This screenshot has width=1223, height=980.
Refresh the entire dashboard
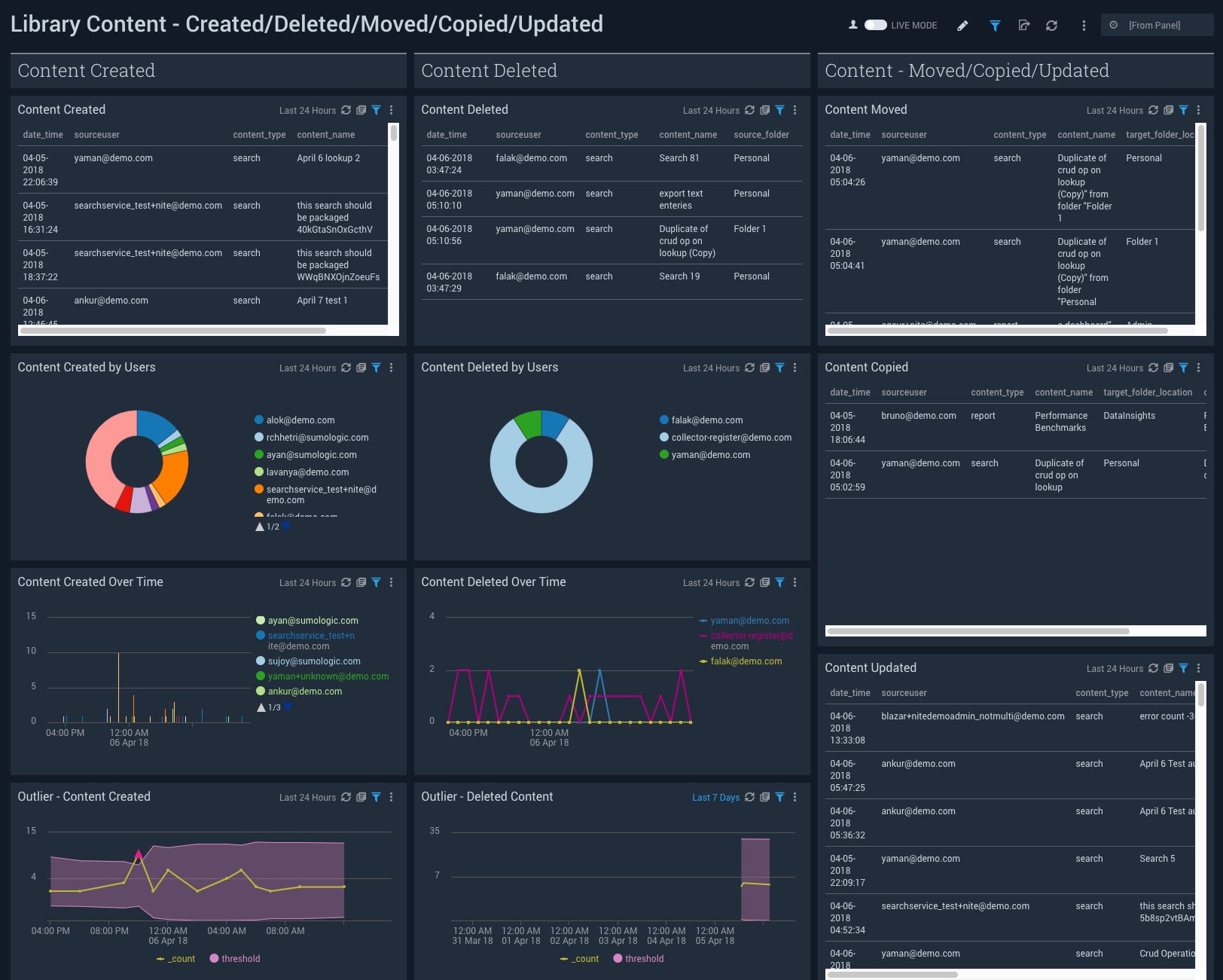[1052, 26]
